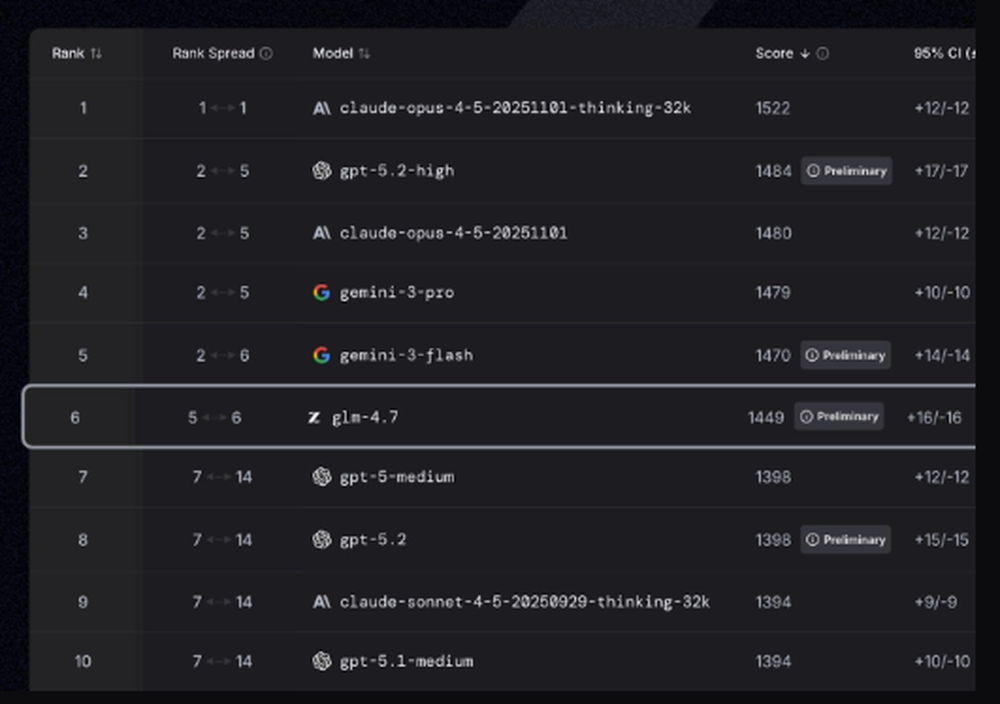Image resolution: width=1000 pixels, height=704 pixels.
Task: Select the Google icon beside gemini-3-pro
Action: point(321,292)
